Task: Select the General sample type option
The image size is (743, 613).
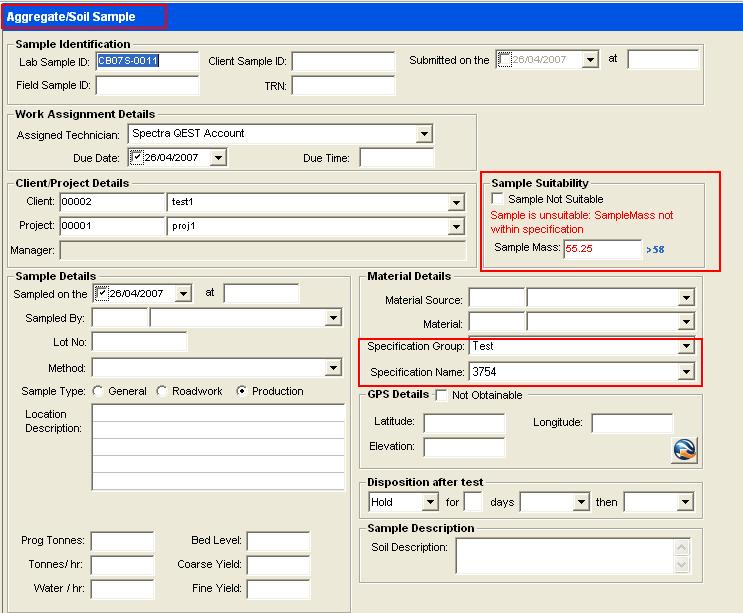Action: [98, 391]
